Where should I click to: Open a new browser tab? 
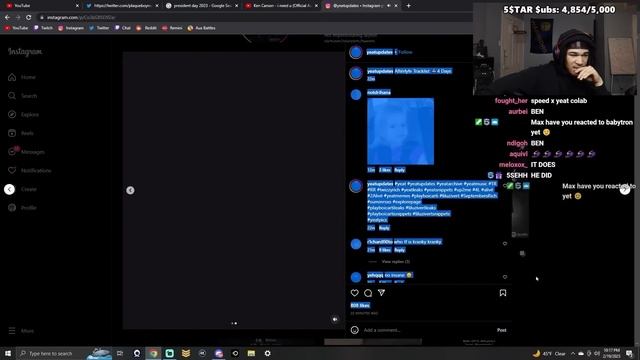[409, 6]
